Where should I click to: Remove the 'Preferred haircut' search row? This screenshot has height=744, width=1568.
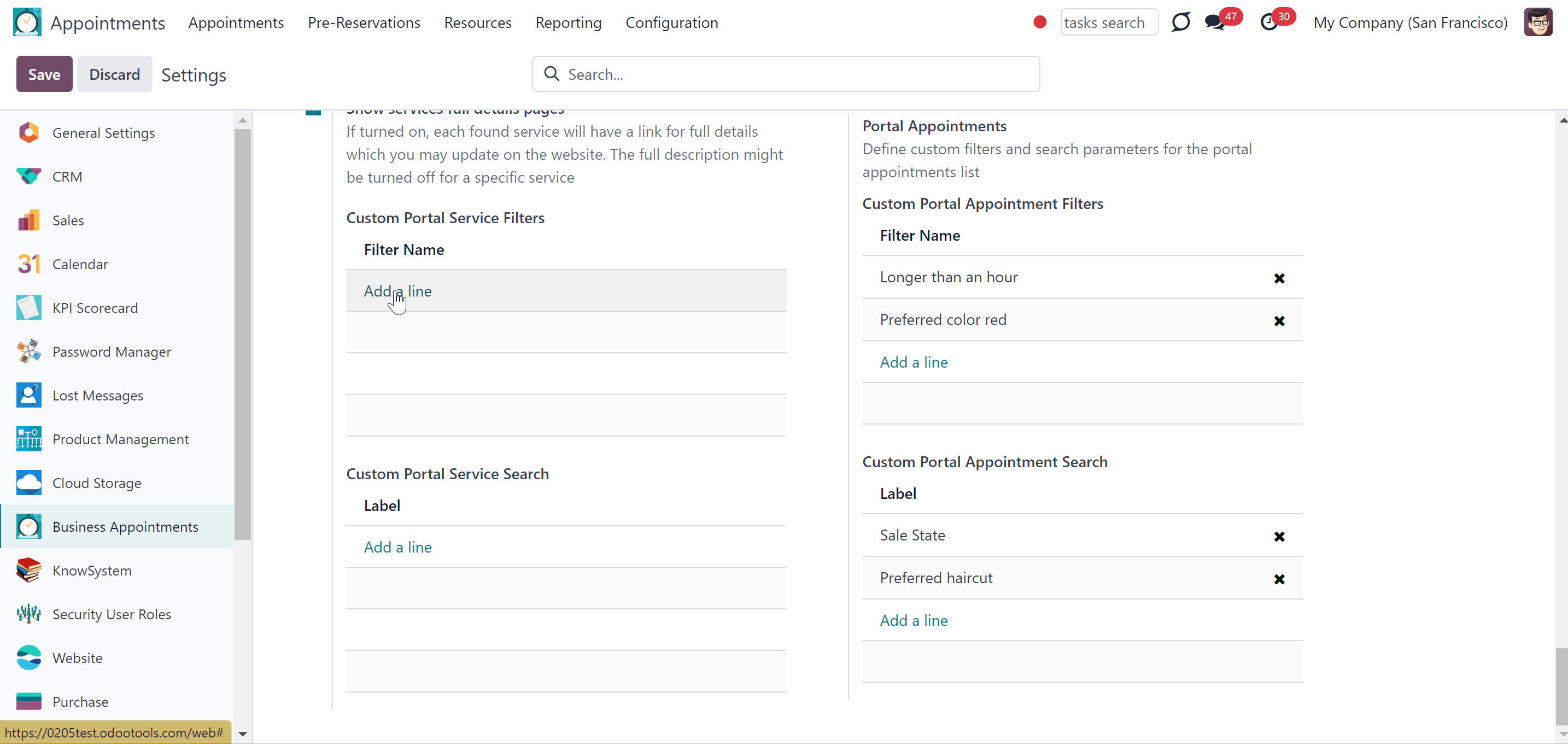(1279, 579)
